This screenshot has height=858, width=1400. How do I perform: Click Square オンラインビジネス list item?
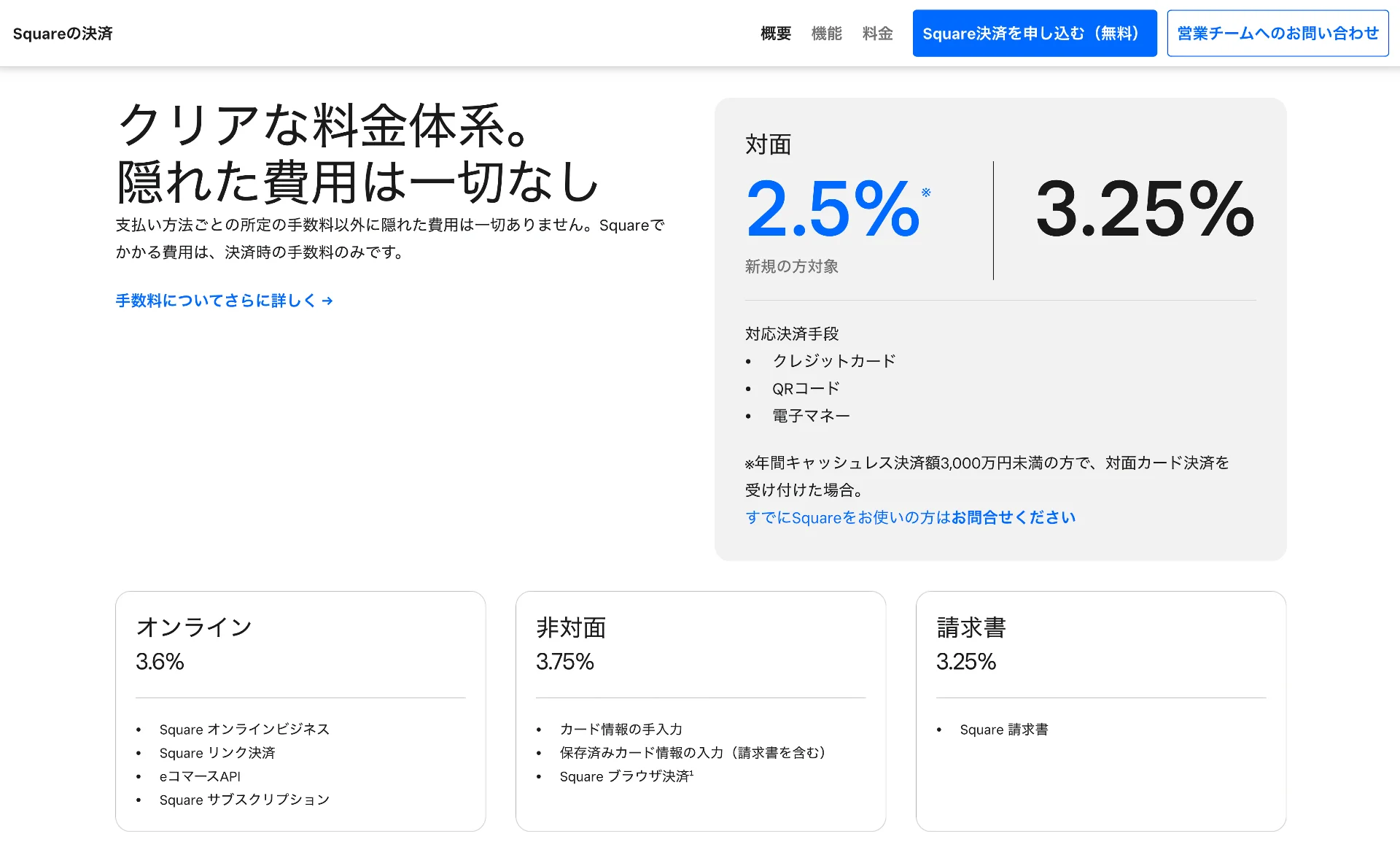pyautogui.click(x=244, y=730)
